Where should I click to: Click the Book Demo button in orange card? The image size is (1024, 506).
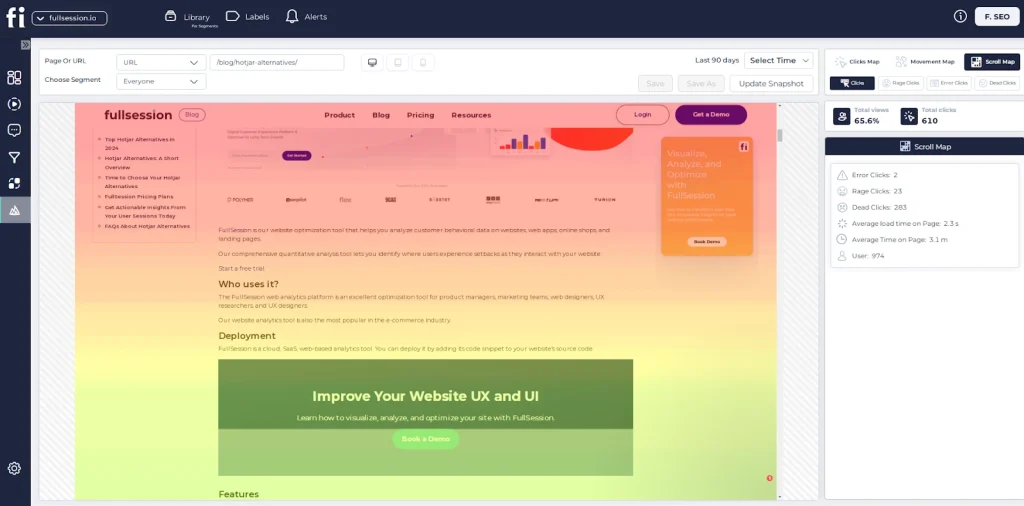(707, 242)
